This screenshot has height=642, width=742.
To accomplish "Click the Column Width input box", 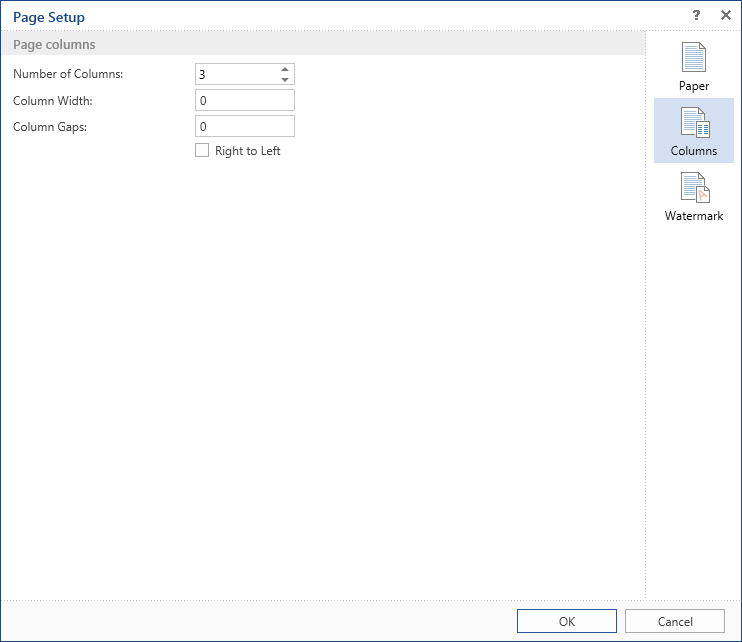I will pos(245,101).
